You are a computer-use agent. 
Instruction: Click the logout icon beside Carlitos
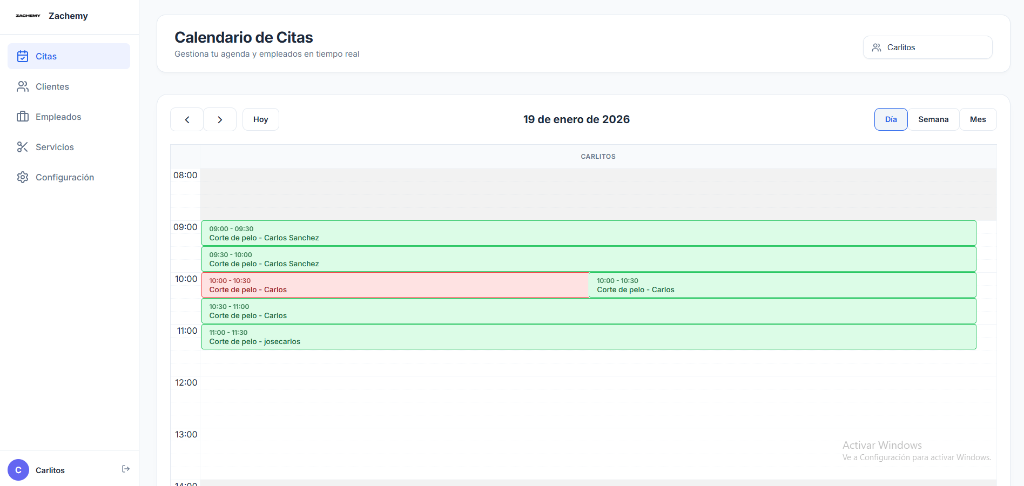pyautogui.click(x=125, y=469)
